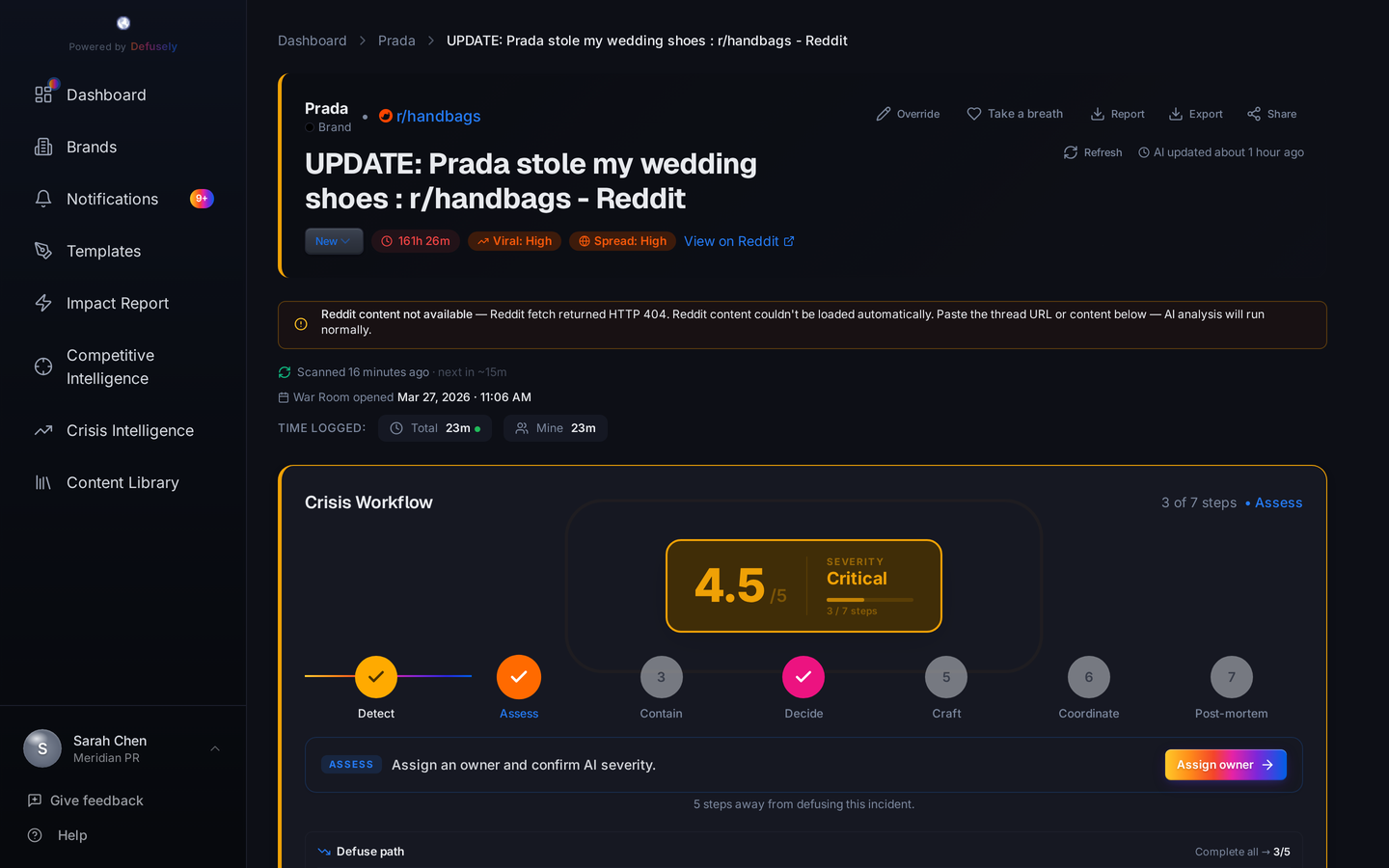
Task: Click the Give feedback icon
Action: [35, 800]
